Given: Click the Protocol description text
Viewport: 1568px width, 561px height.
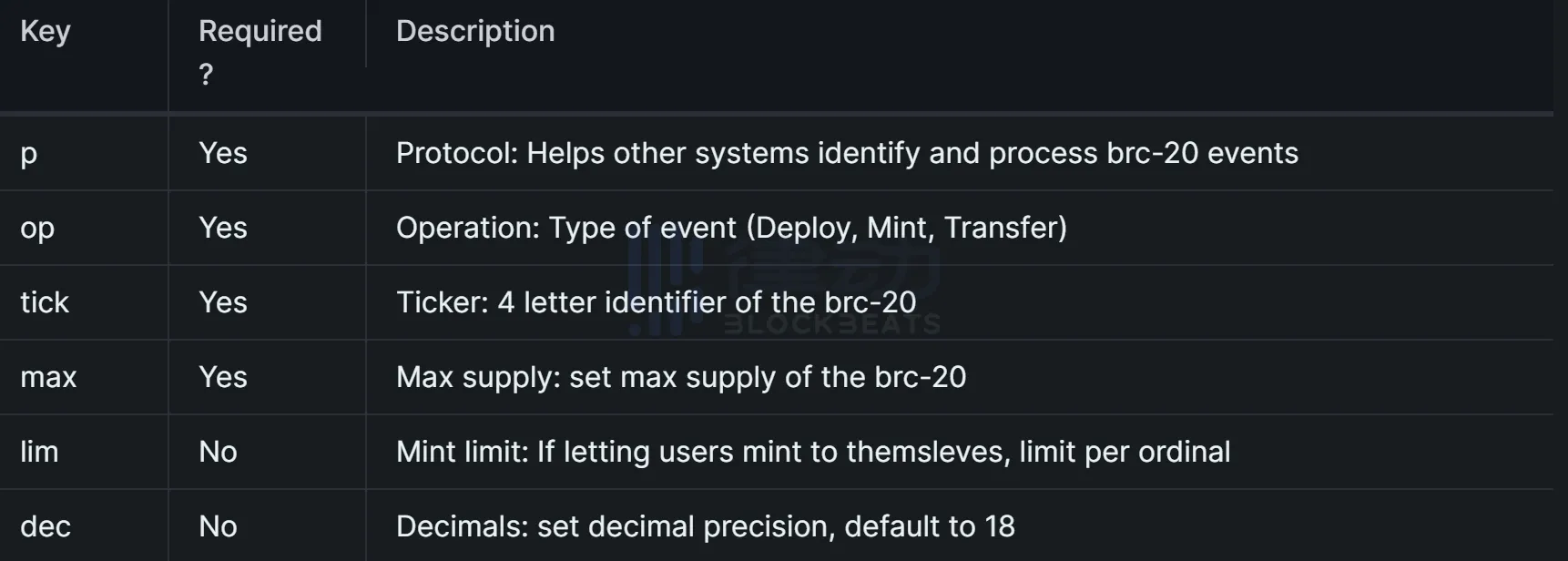Looking at the screenshot, I should 847,154.
